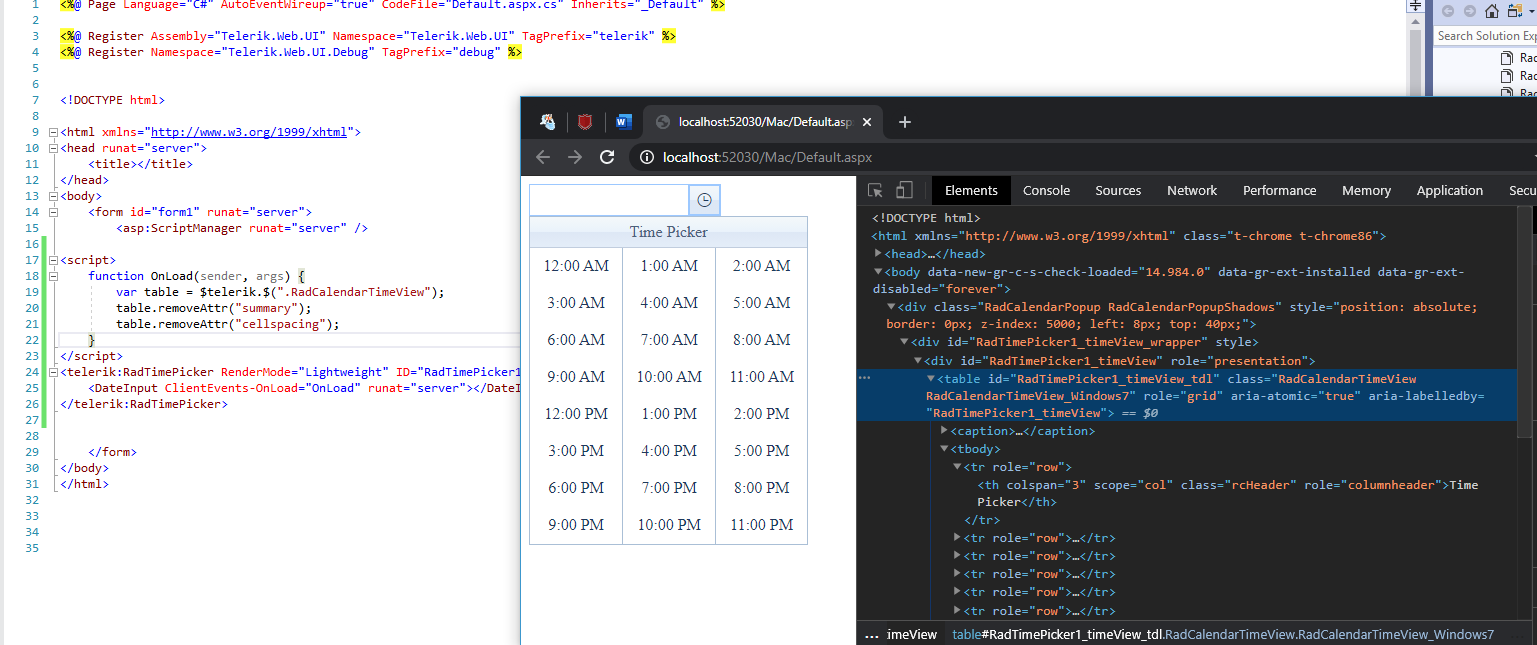
Task: Expand the head element in DOM tree
Action: 878,254
